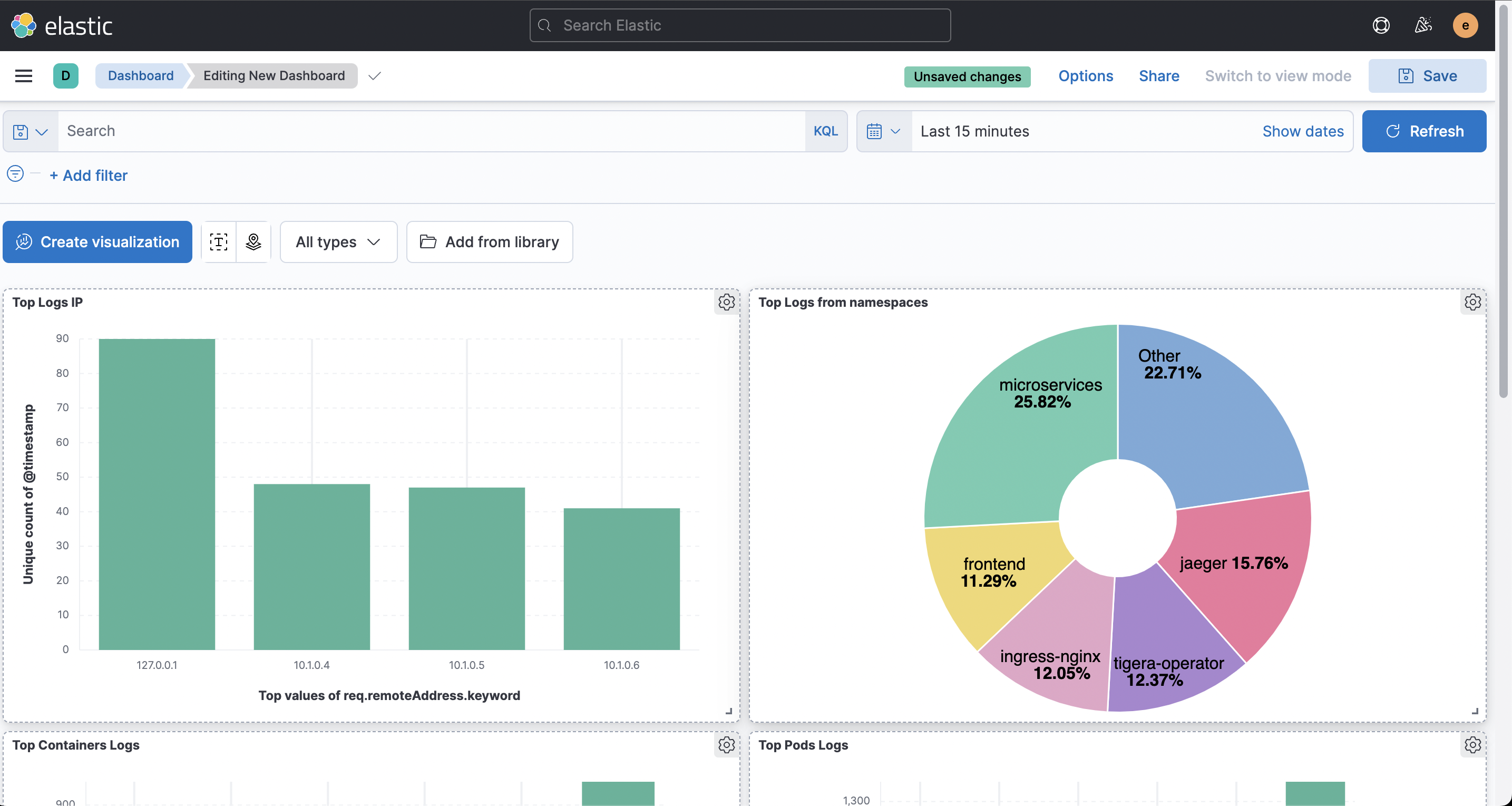
Task: Toggle Show dates in time picker
Action: click(1302, 131)
